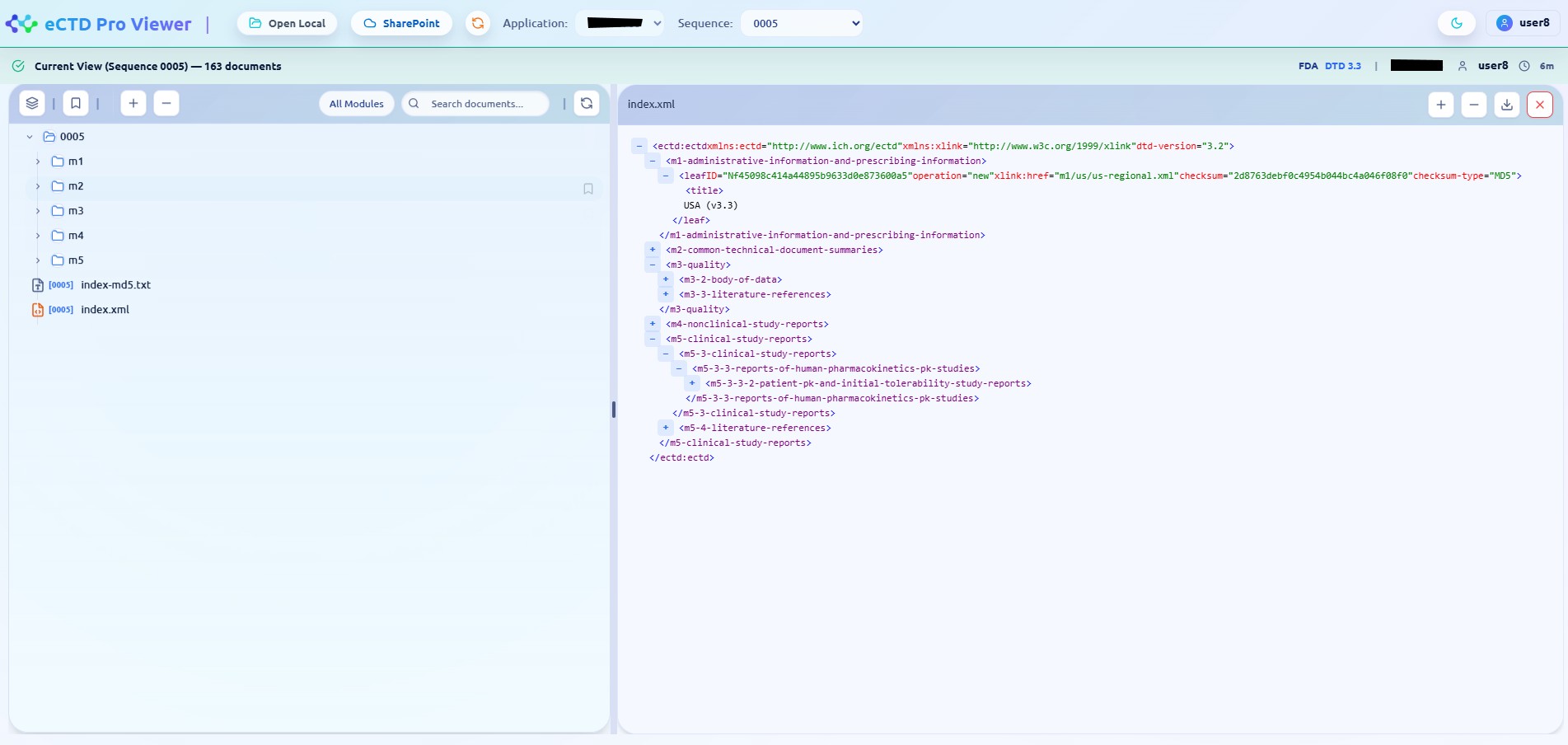Viewport: 1568px width, 745px height.
Task: Click the Open Local button
Action: 288,23
